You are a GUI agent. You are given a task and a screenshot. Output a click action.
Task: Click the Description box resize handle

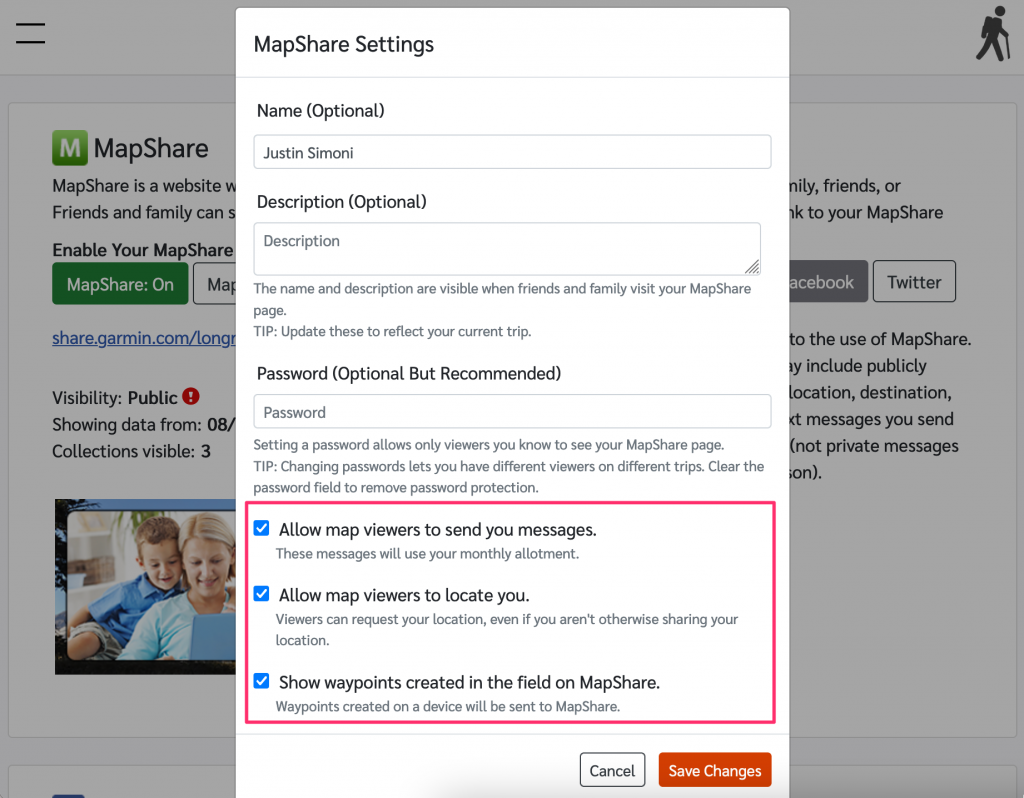pyautogui.click(x=751, y=265)
